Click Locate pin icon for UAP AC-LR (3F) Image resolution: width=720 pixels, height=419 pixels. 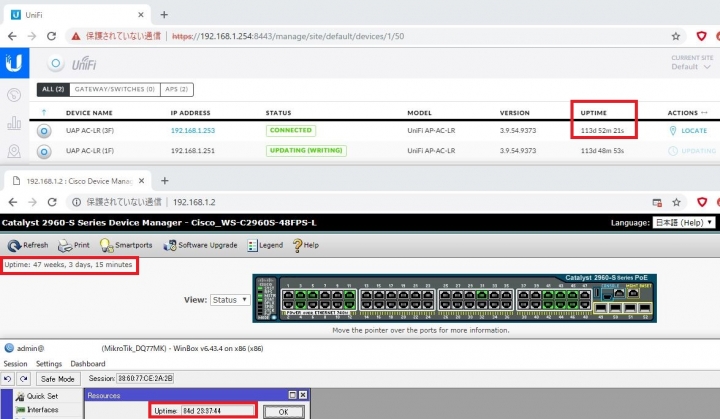(x=673, y=131)
